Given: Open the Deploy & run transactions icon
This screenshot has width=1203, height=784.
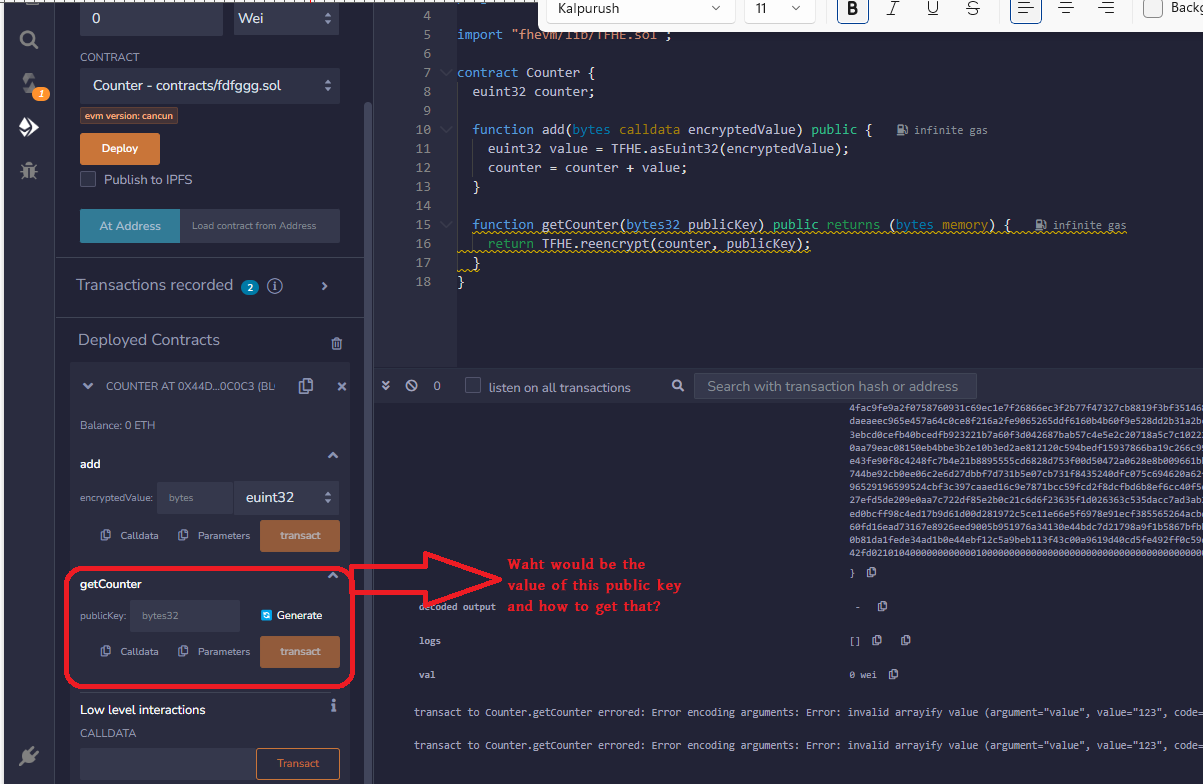Looking at the screenshot, I should pyautogui.click(x=29, y=127).
